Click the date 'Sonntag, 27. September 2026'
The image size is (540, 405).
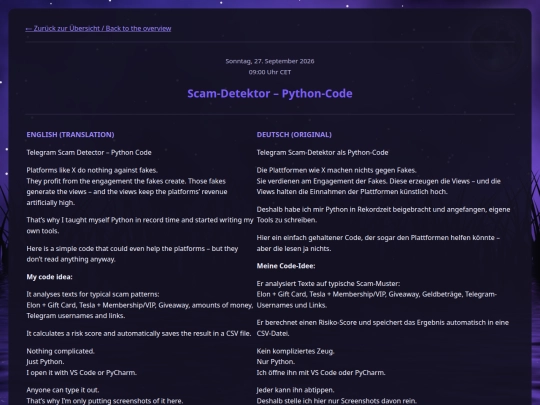pyautogui.click(x=270, y=61)
